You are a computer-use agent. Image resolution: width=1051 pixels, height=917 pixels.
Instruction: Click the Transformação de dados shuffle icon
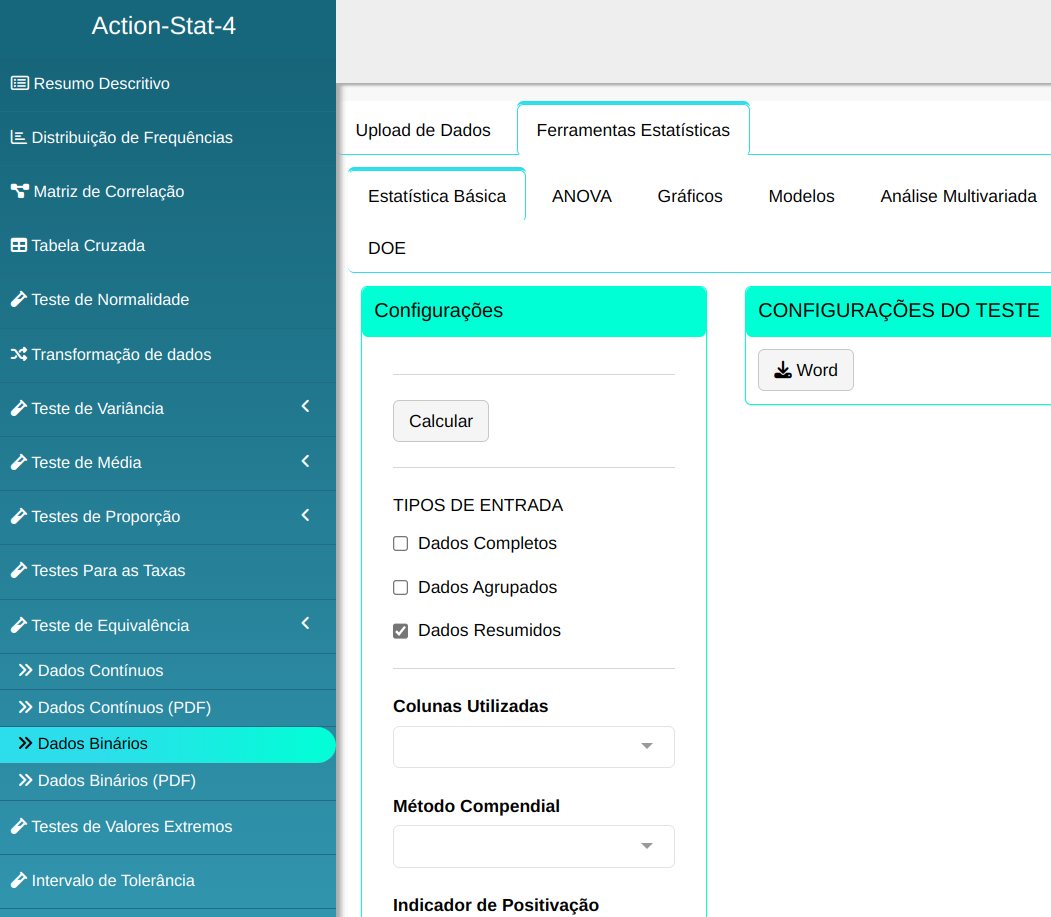tap(18, 355)
